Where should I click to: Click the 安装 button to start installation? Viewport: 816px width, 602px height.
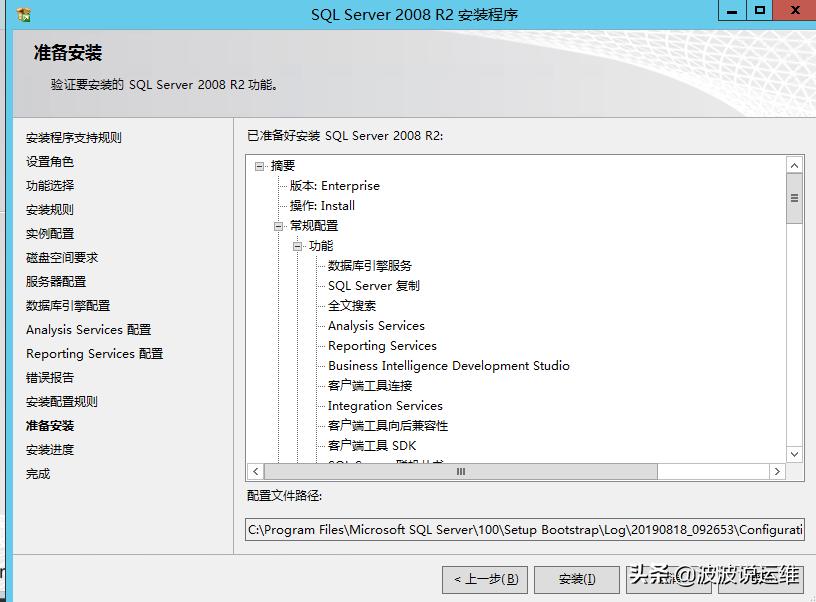tap(576, 580)
